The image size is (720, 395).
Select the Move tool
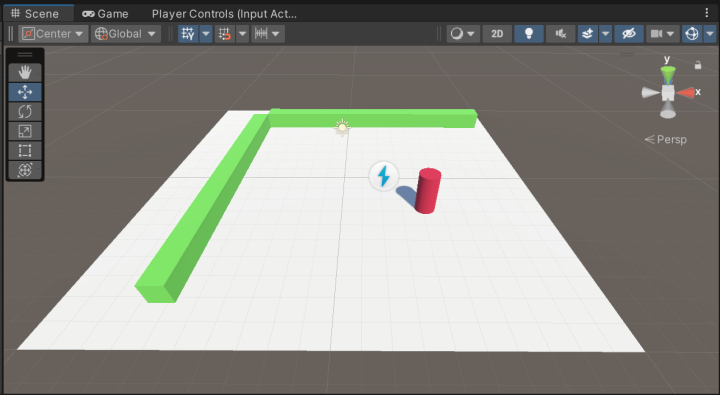point(25,92)
